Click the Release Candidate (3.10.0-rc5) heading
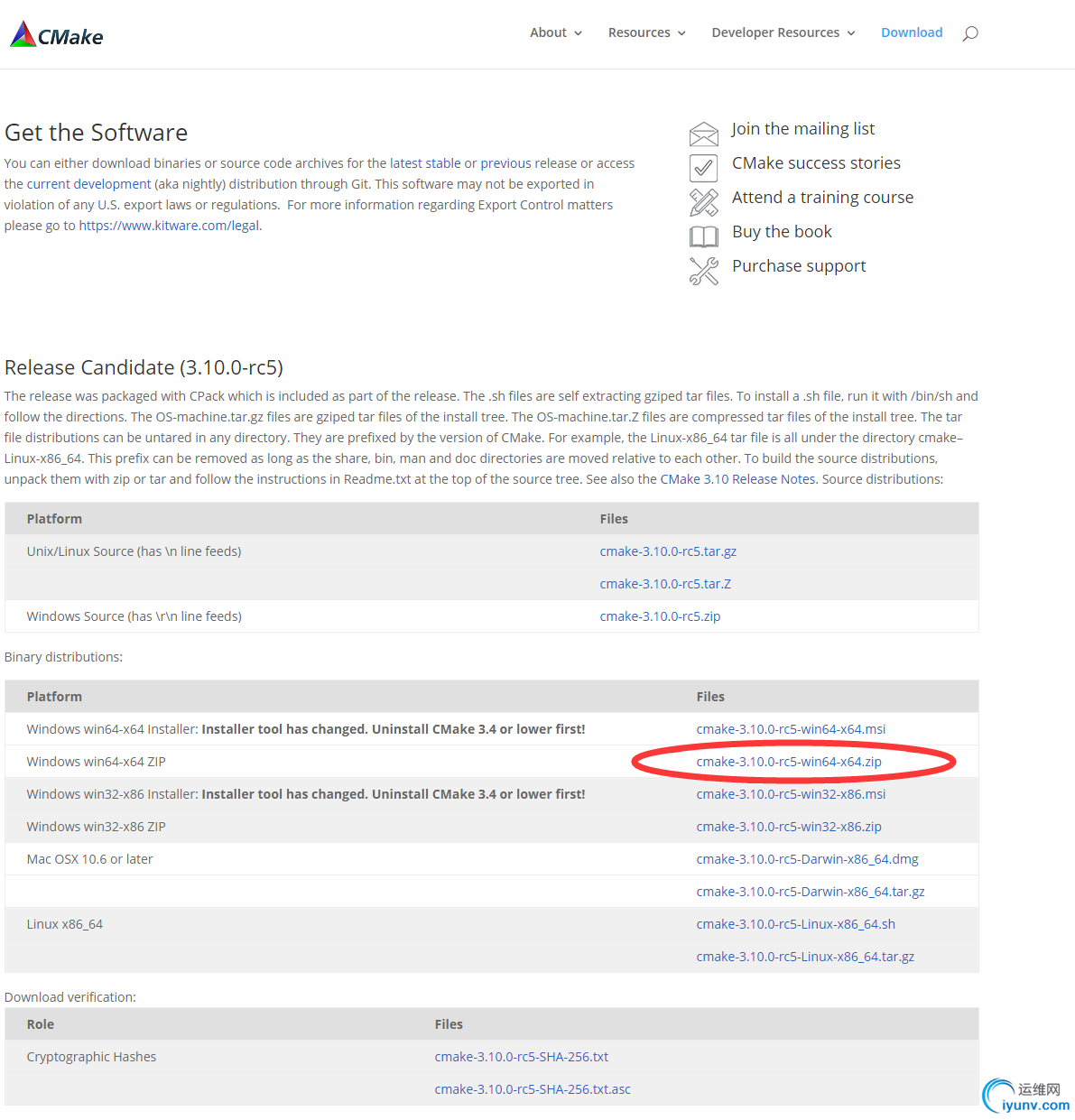Viewport: 1075px width, 1120px height. coord(144,367)
